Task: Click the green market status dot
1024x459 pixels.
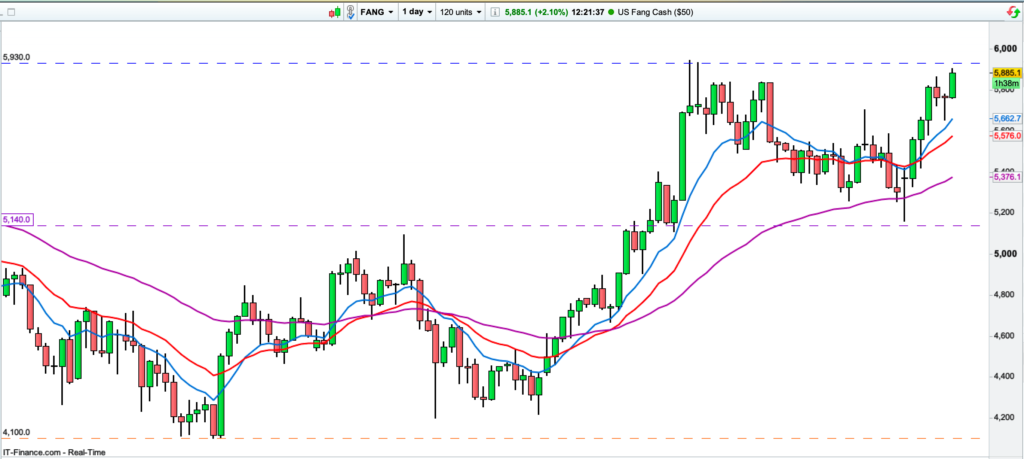Action: click(611, 12)
